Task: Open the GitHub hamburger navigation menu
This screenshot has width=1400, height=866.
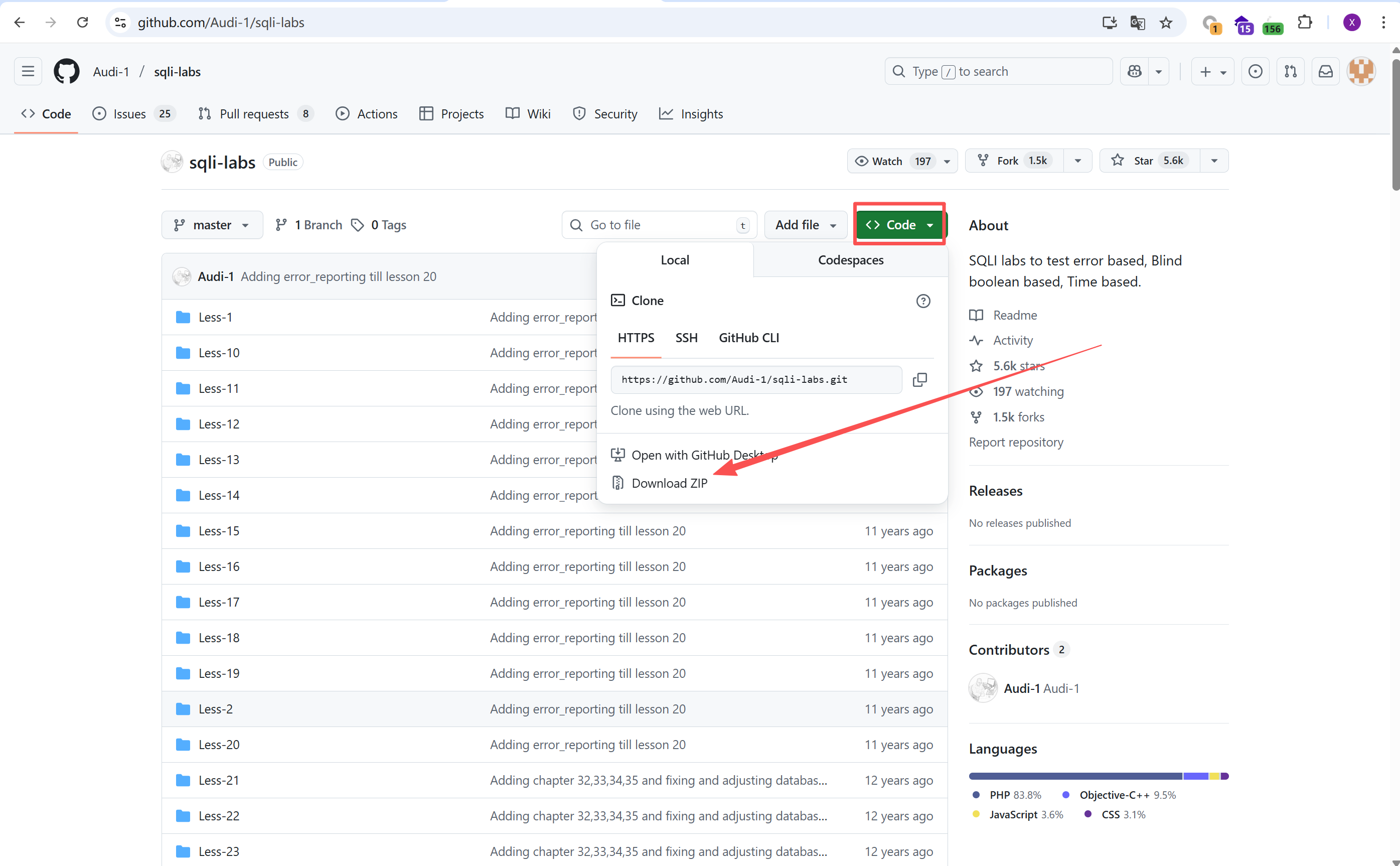Action: tap(28, 72)
